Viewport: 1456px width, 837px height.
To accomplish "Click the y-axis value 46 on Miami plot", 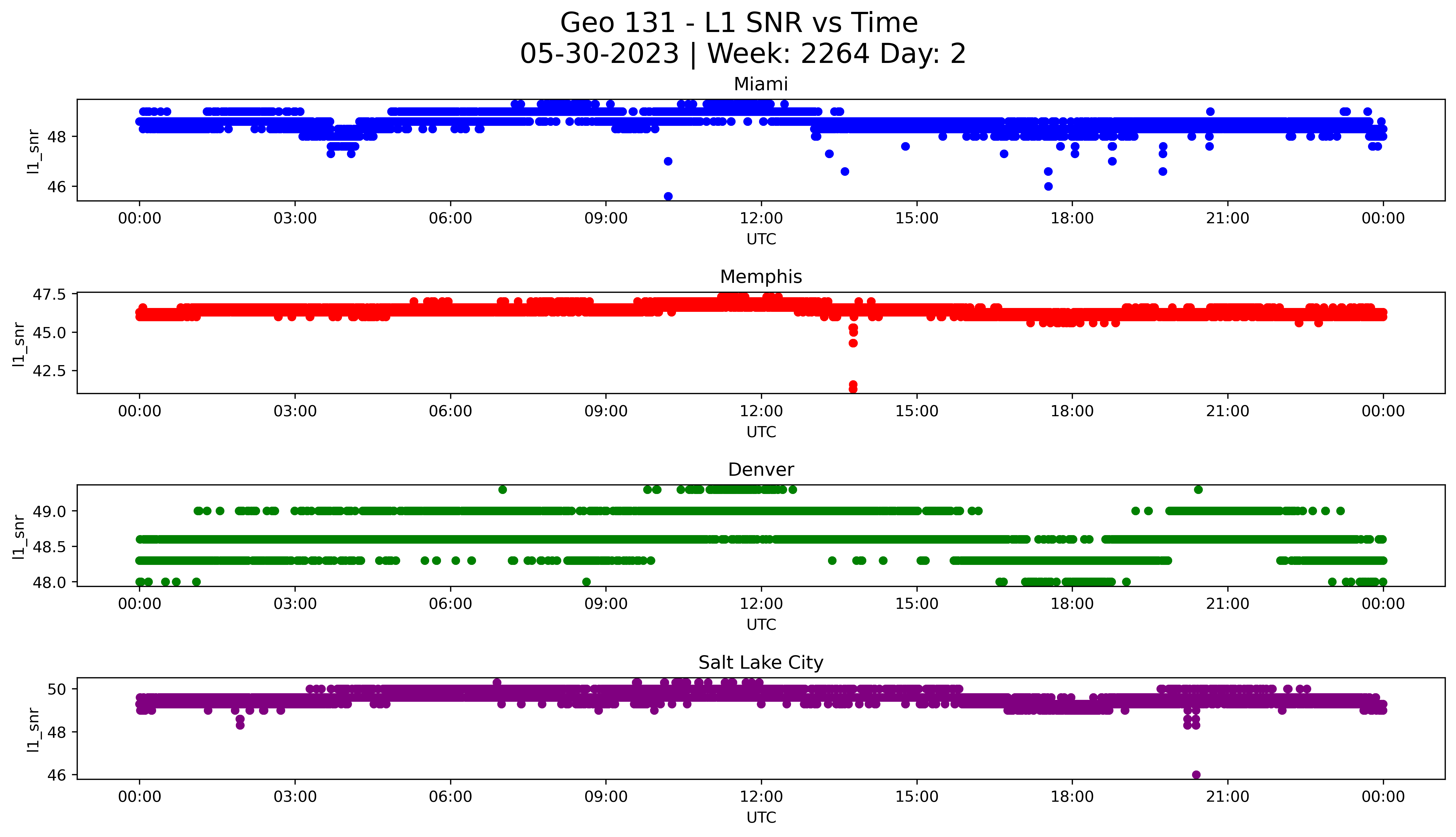I will [57, 187].
